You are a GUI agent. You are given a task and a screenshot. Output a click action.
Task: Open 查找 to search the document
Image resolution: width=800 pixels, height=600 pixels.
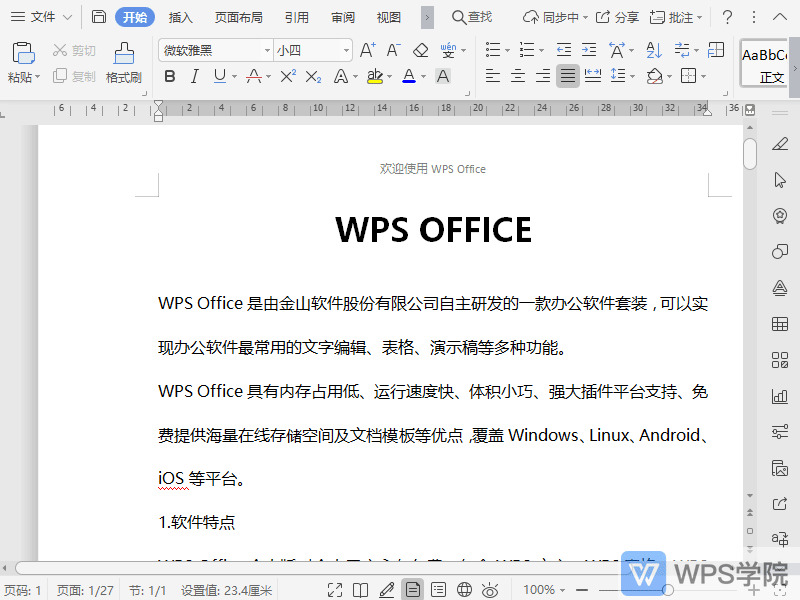[x=472, y=16]
